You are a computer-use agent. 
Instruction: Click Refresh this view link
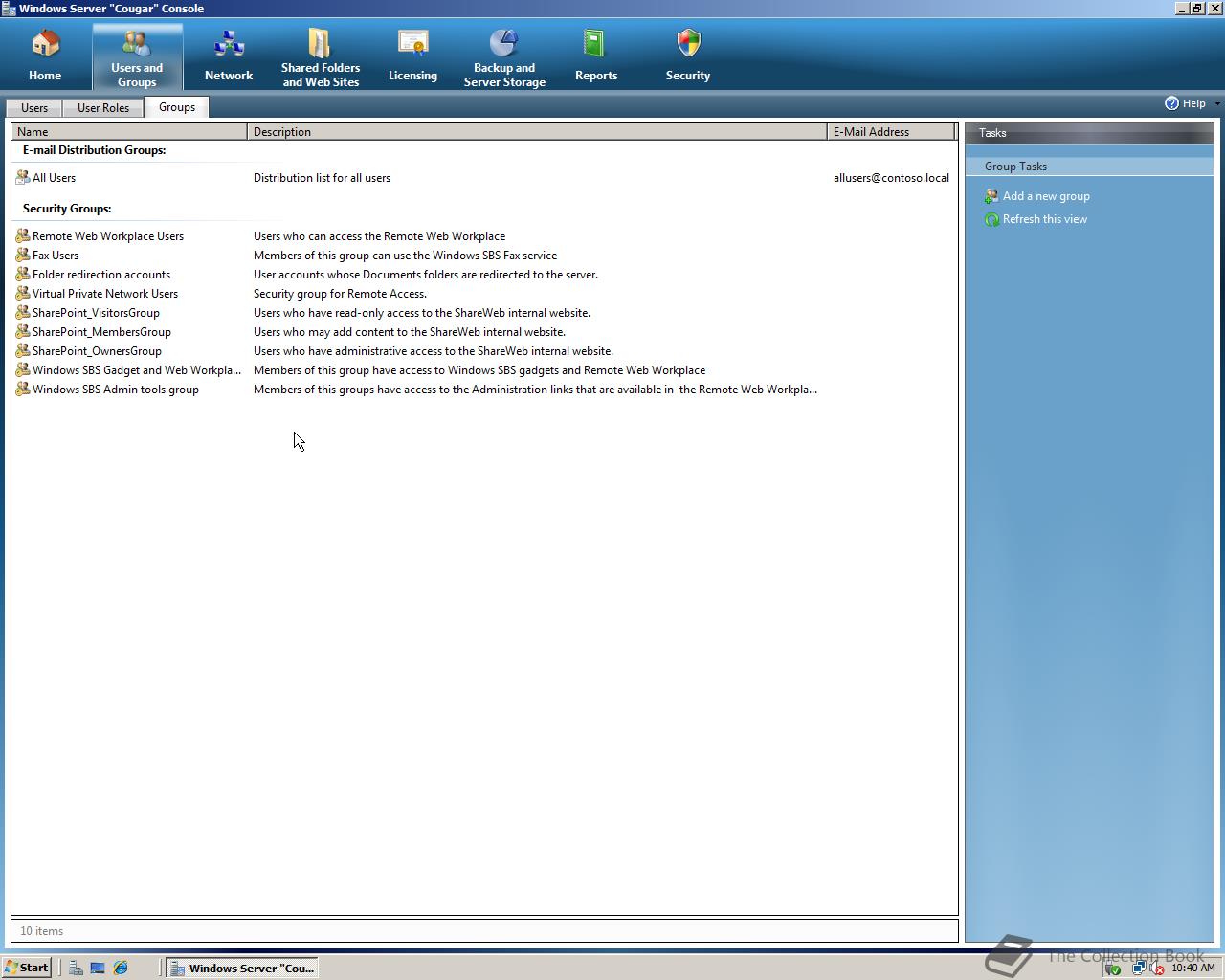[1045, 219]
